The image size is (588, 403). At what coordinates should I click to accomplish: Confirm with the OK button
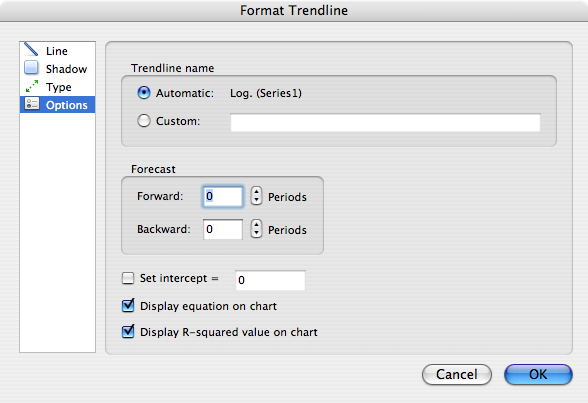tap(538, 374)
